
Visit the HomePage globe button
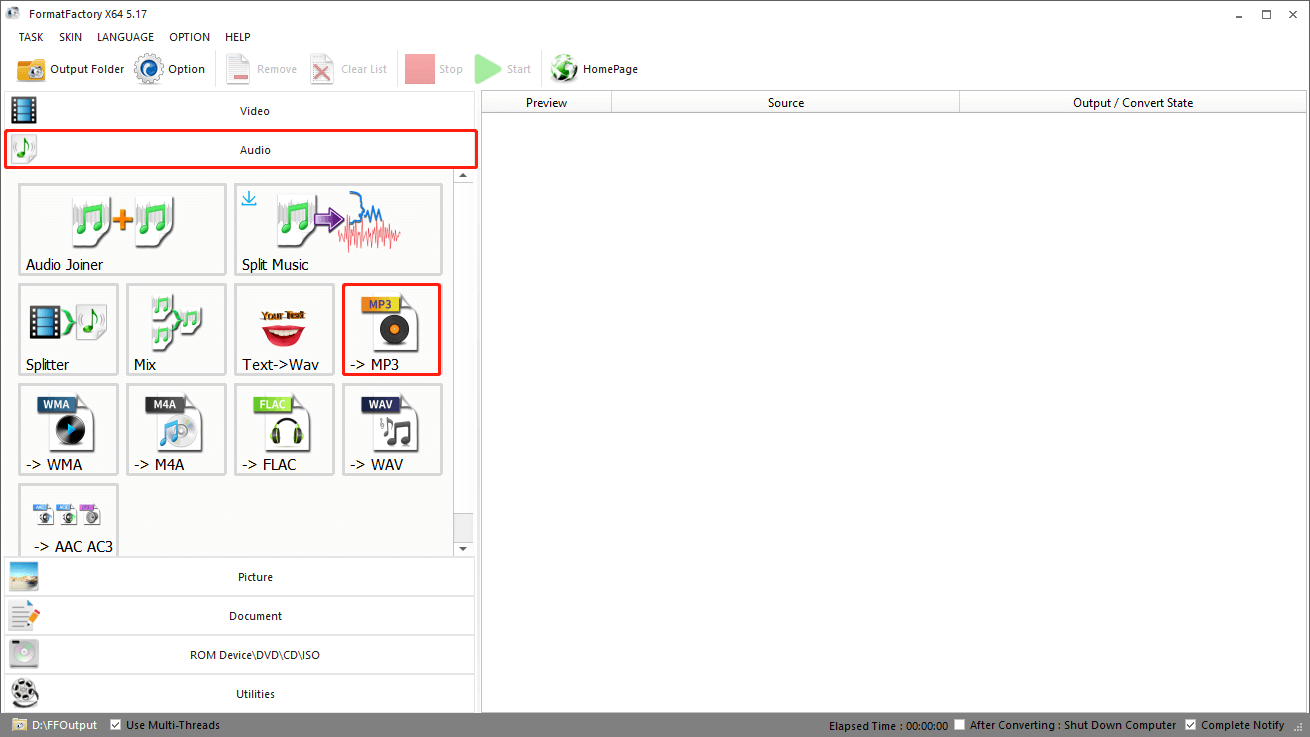coord(594,69)
